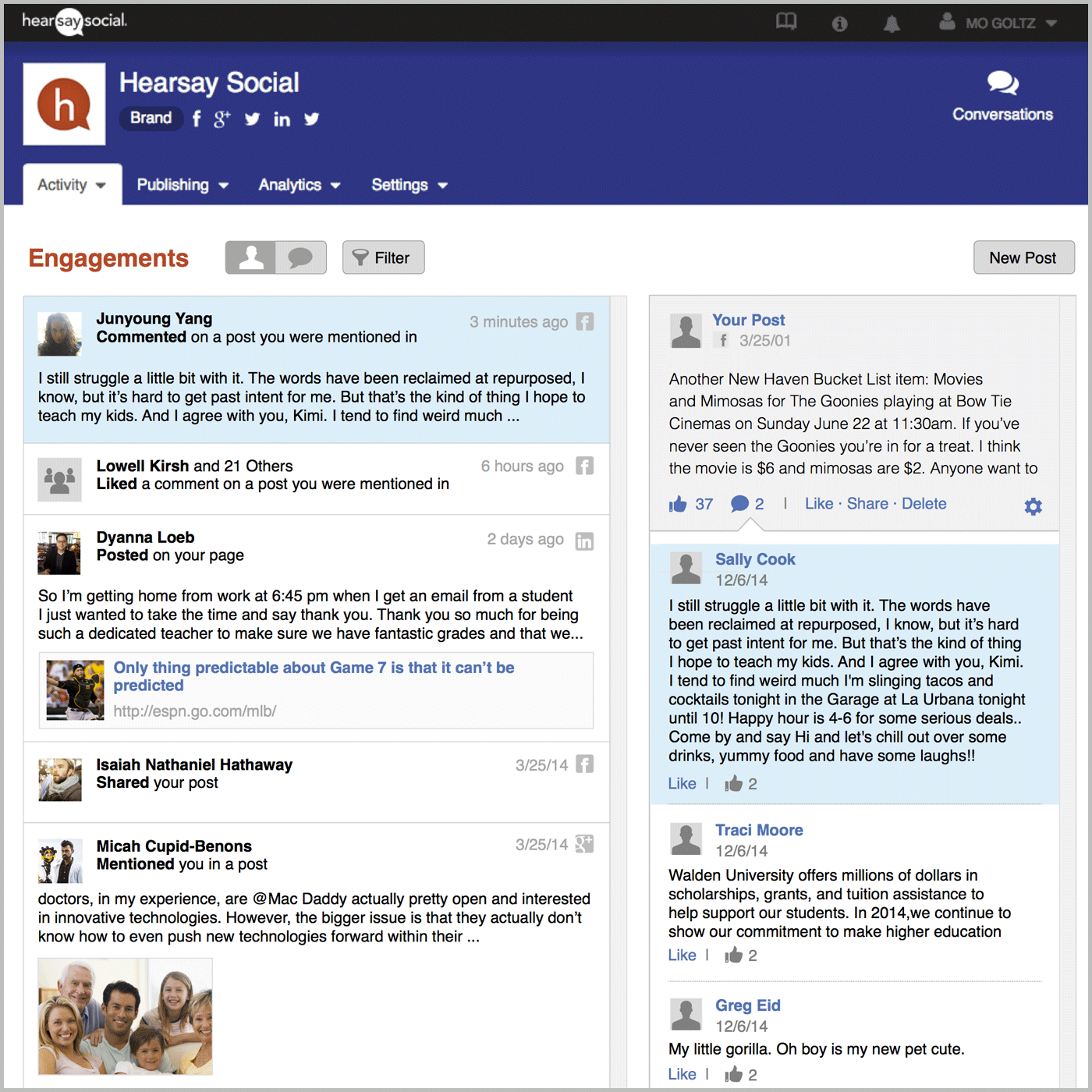Open Sally Cook's profile link
Viewport: 1092px width, 1092px height.
click(x=755, y=559)
